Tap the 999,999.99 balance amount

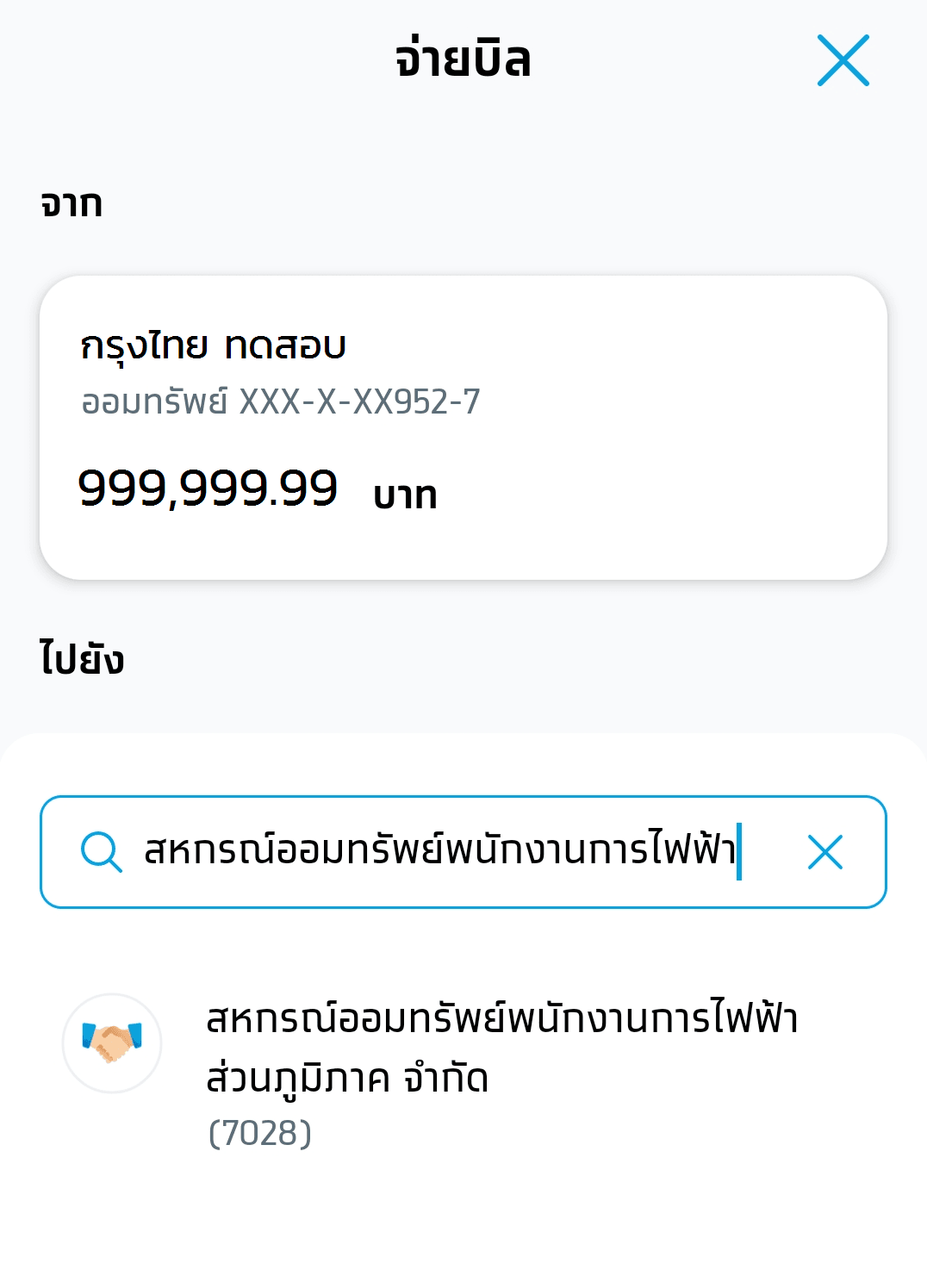(208, 488)
